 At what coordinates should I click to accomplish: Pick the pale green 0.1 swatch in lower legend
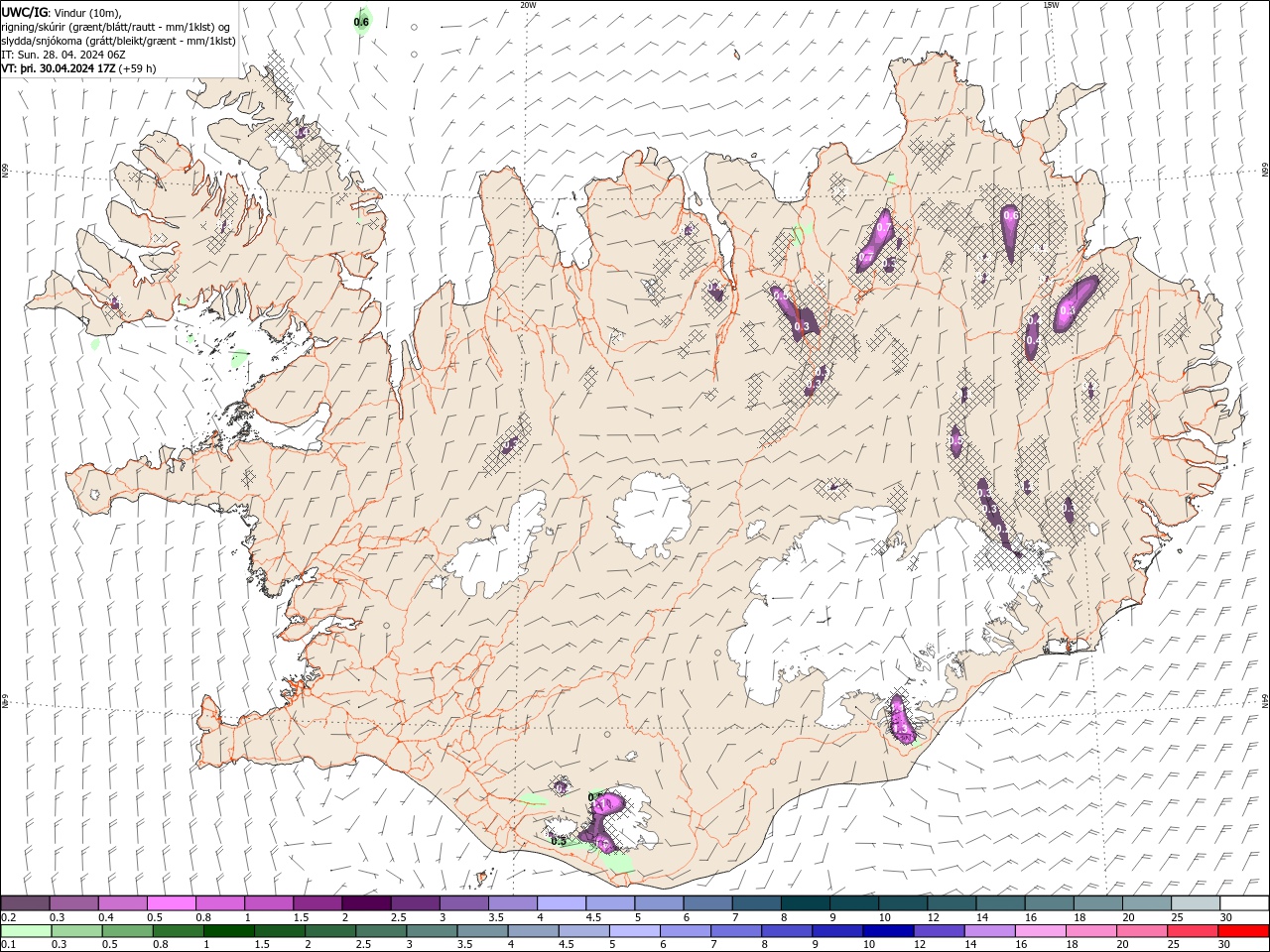(x=27, y=931)
